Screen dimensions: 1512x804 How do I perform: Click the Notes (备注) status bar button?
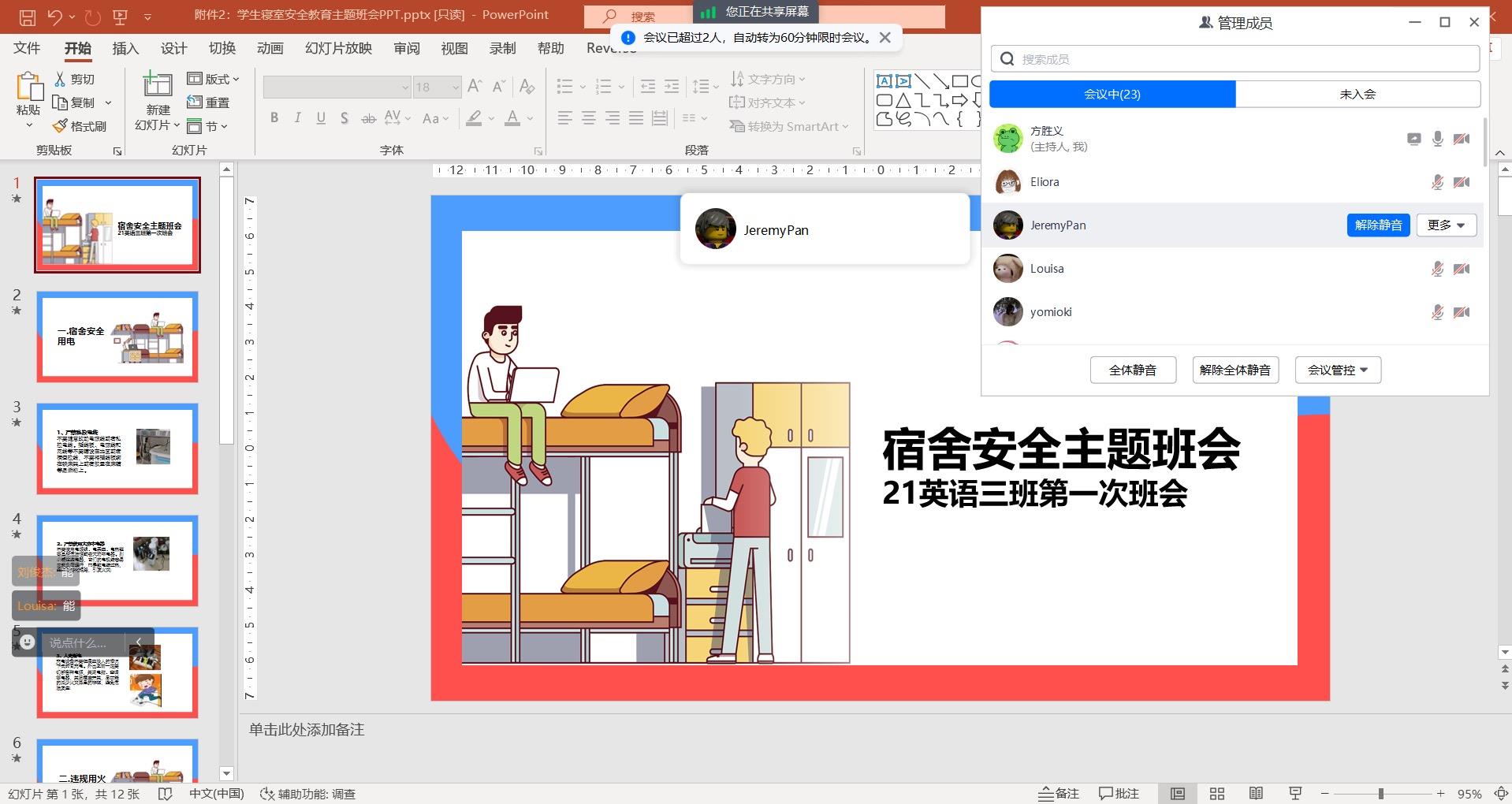pos(1058,793)
